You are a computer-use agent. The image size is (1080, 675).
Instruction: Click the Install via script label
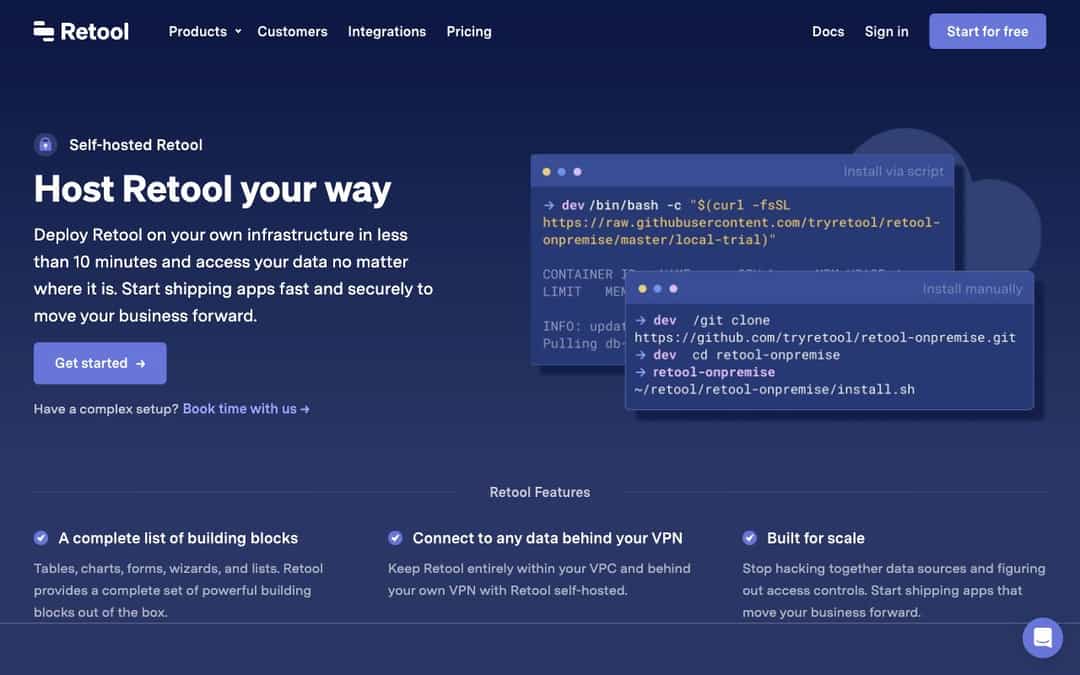coord(893,171)
